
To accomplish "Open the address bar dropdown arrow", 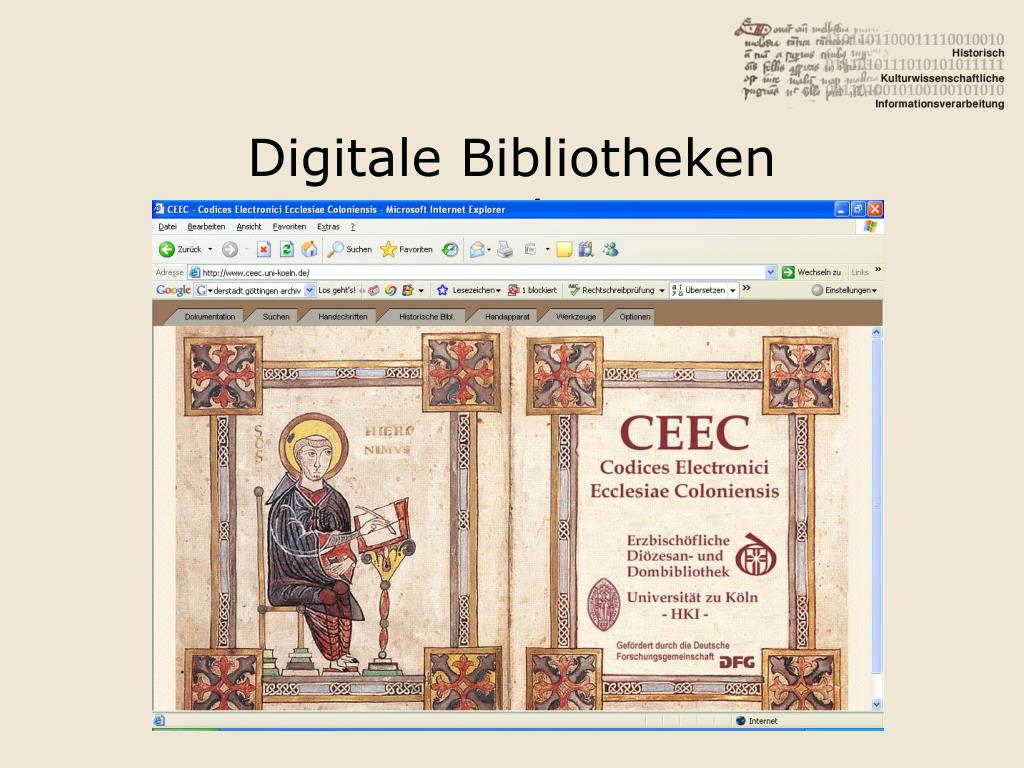I will pos(771,272).
